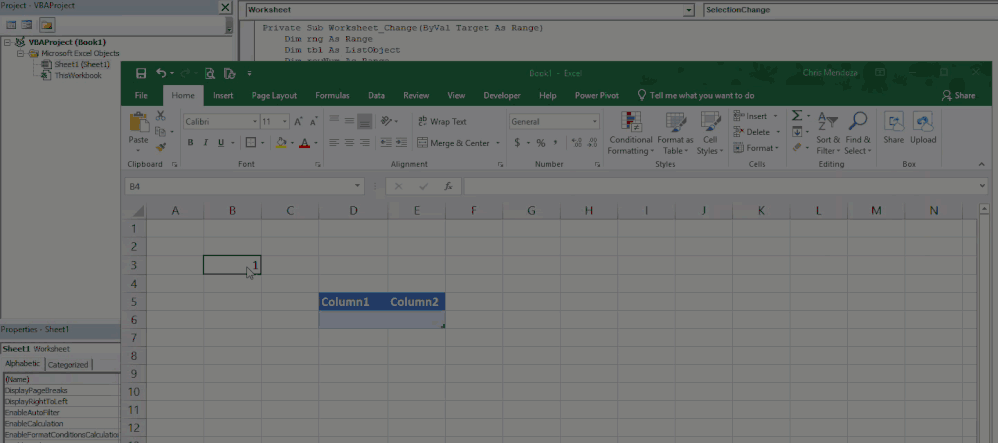Open the Fill Color dropdown arrow
998x443 pixels.
[292, 143]
